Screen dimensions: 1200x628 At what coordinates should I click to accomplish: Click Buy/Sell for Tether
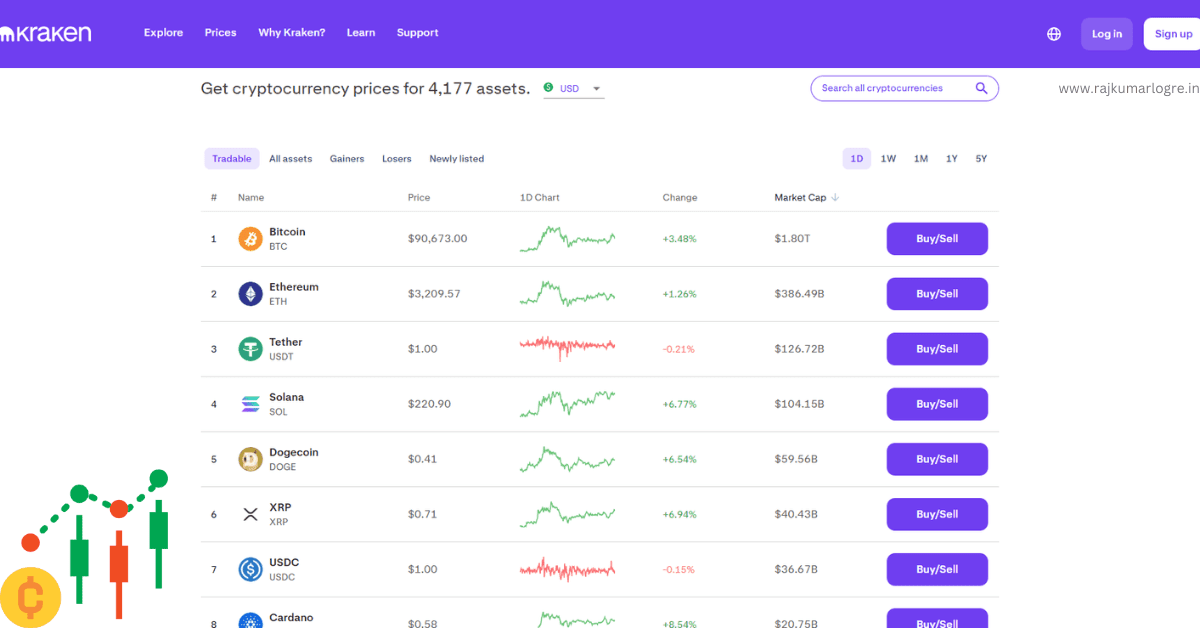(937, 349)
